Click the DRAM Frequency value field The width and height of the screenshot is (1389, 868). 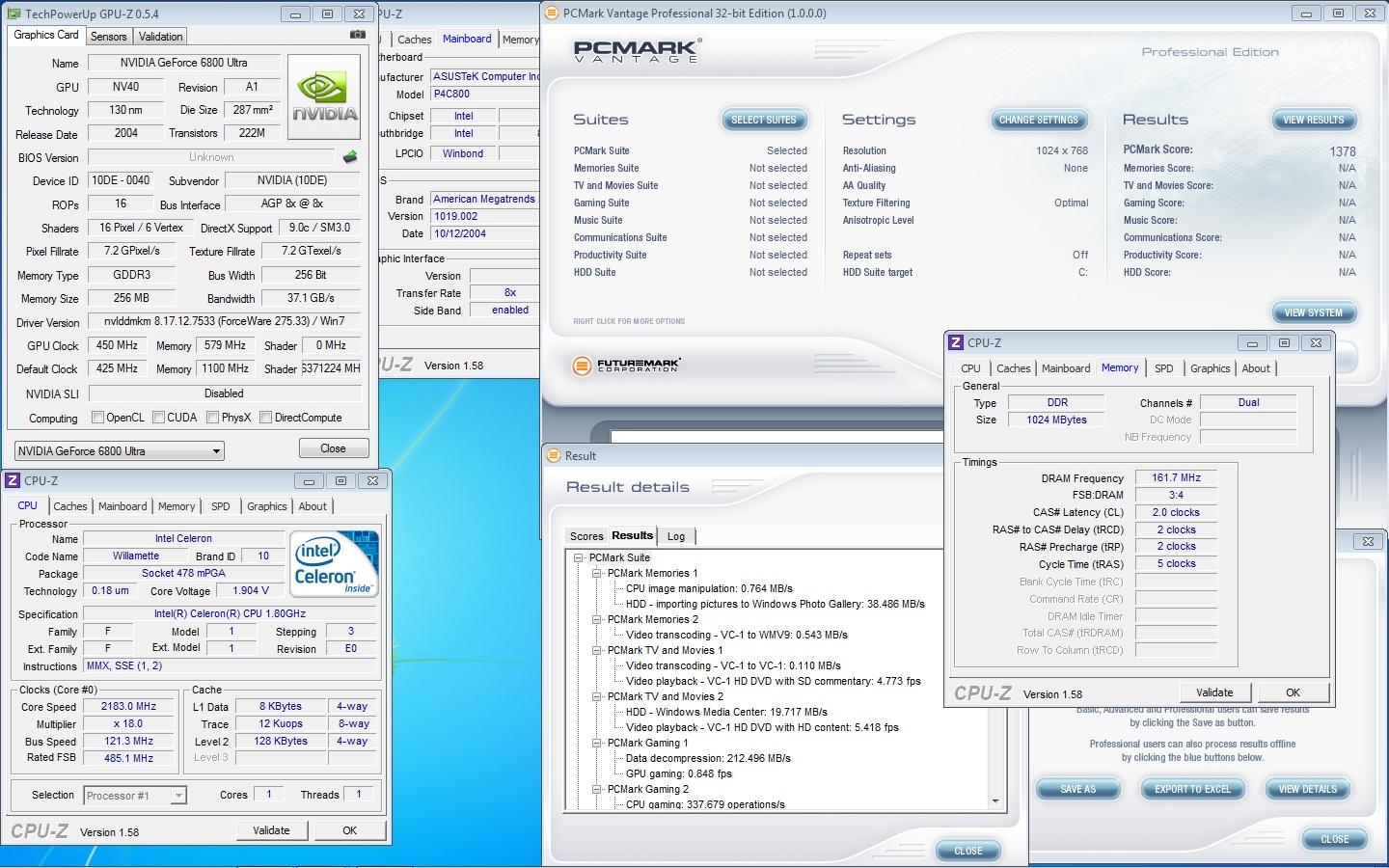click(x=1176, y=477)
